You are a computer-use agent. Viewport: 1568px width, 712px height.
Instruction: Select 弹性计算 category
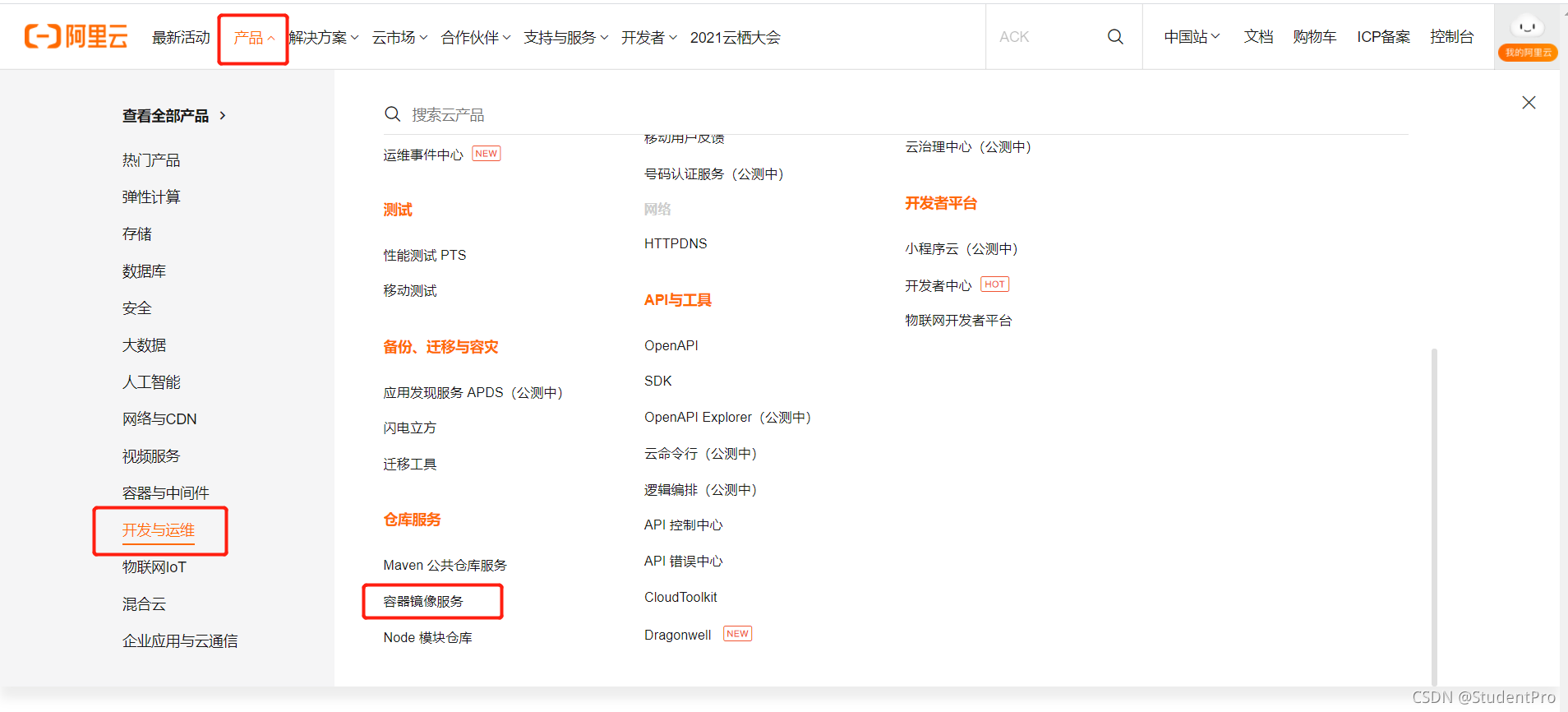(151, 197)
